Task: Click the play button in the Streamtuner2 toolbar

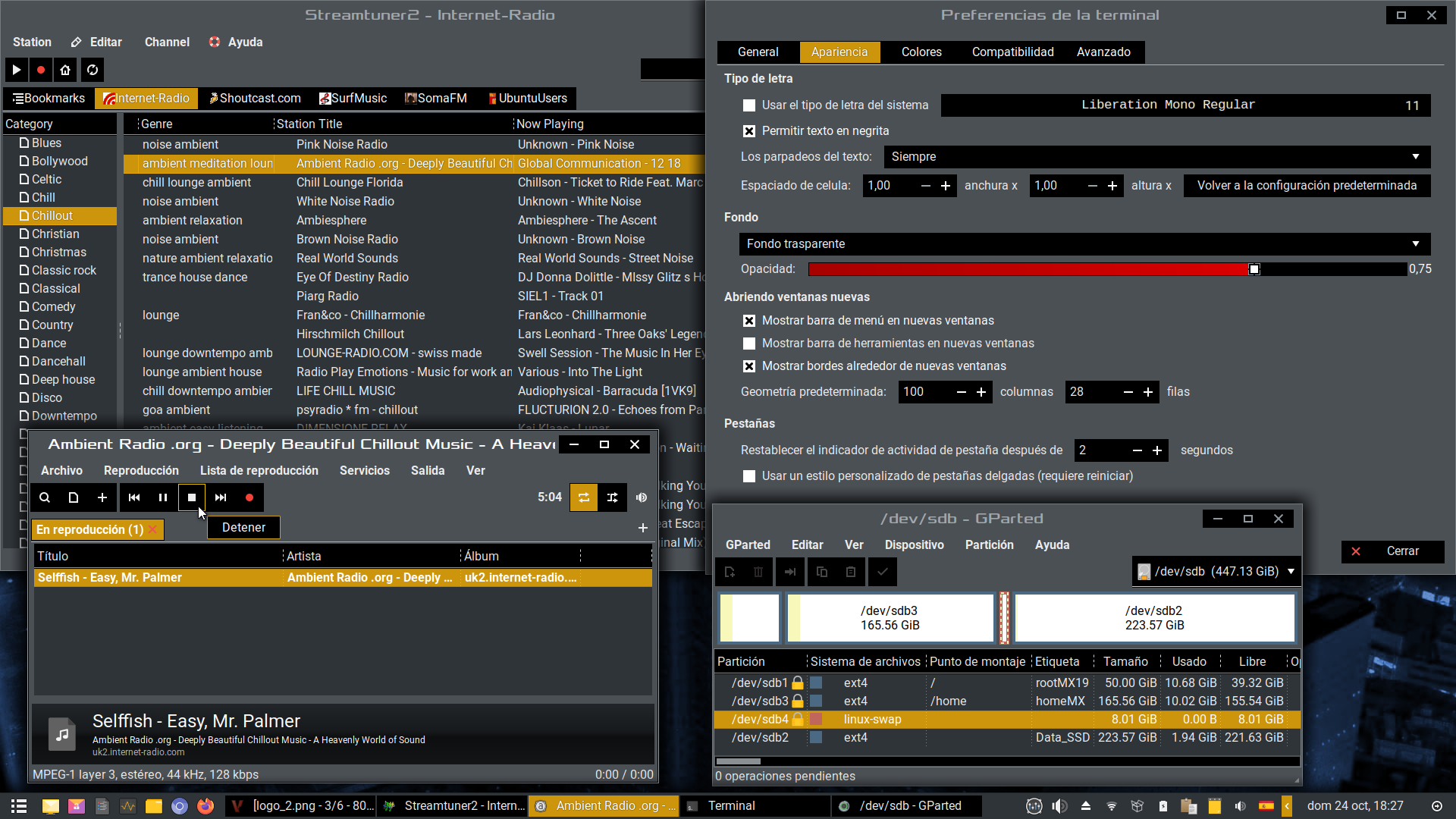Action: (x=17, y=70)
